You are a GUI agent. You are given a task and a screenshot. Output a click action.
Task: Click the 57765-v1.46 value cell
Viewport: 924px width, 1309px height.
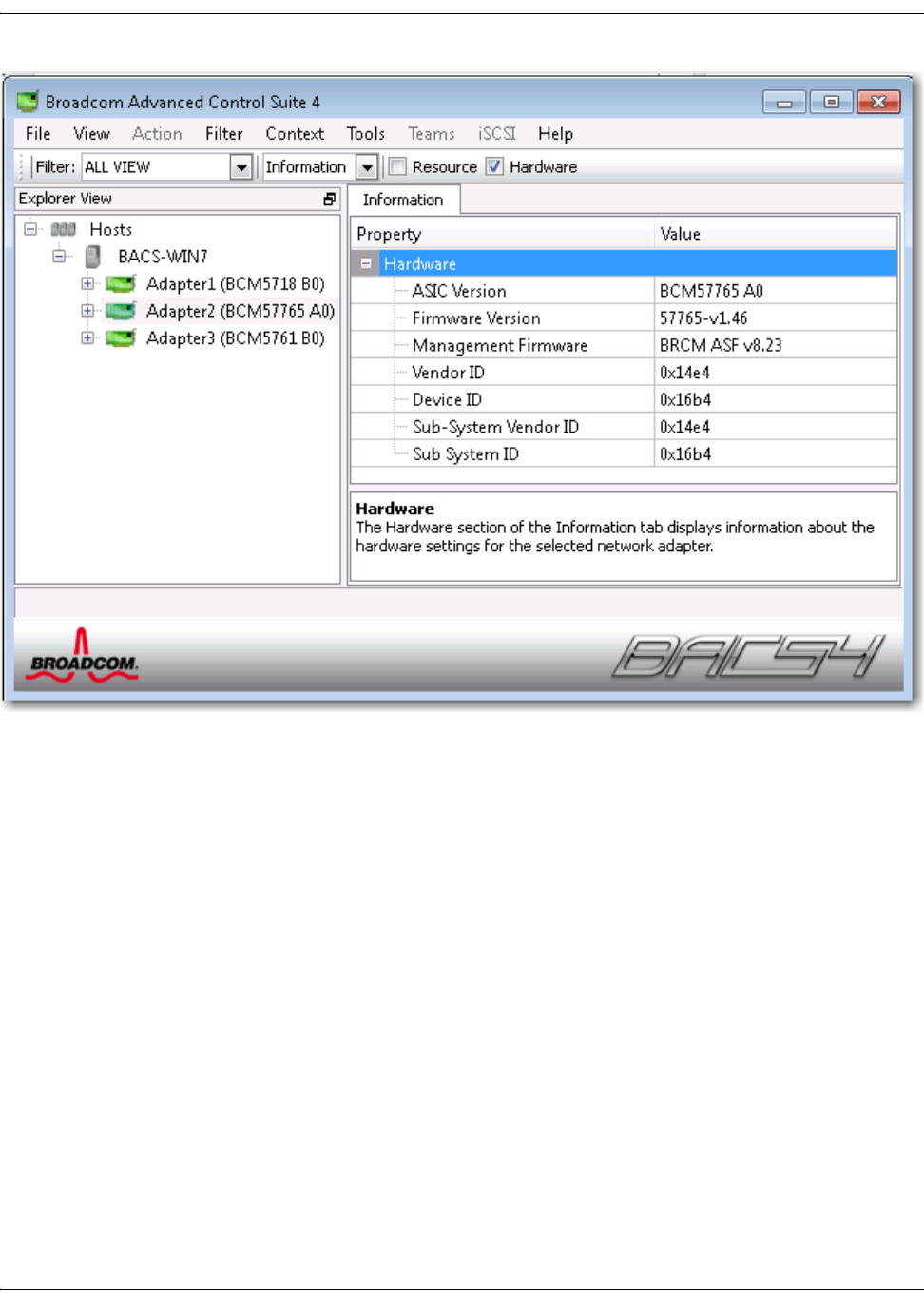point(776,318)
